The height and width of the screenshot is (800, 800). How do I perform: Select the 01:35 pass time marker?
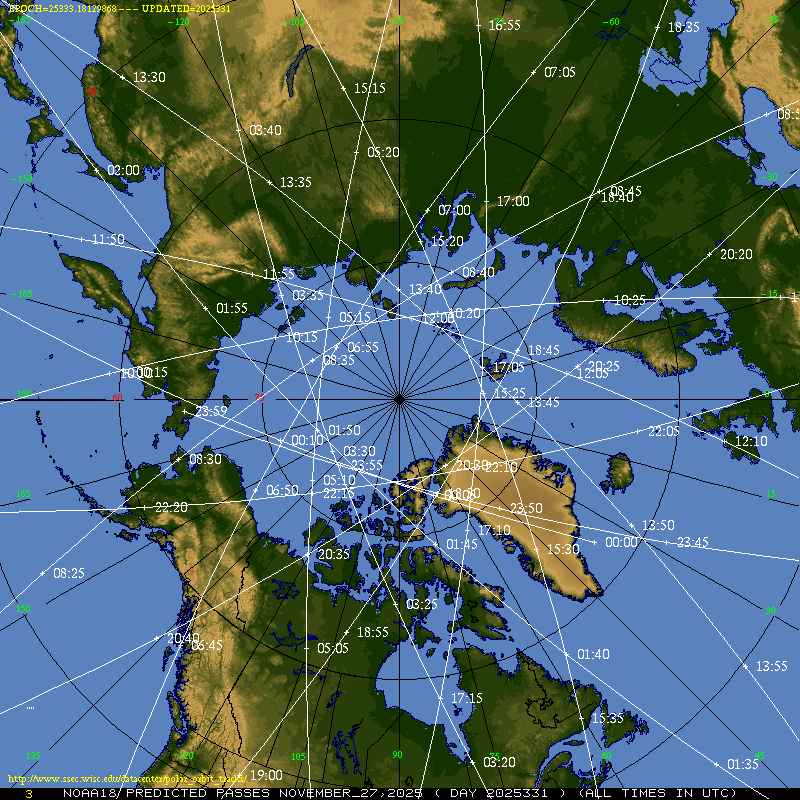coord(742,764)
